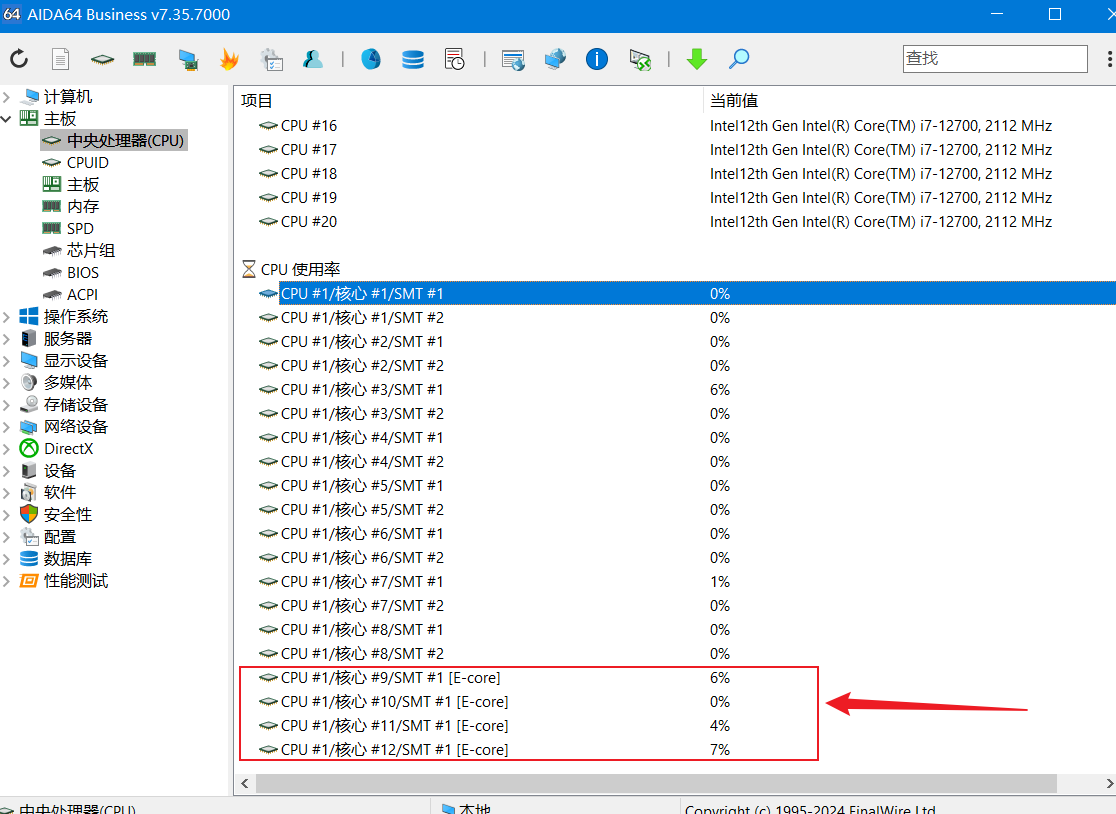Viewport: 1116px width, 814px height.
Task: Click the audit checklist toolbar icon
Action: tap(271, 59)
